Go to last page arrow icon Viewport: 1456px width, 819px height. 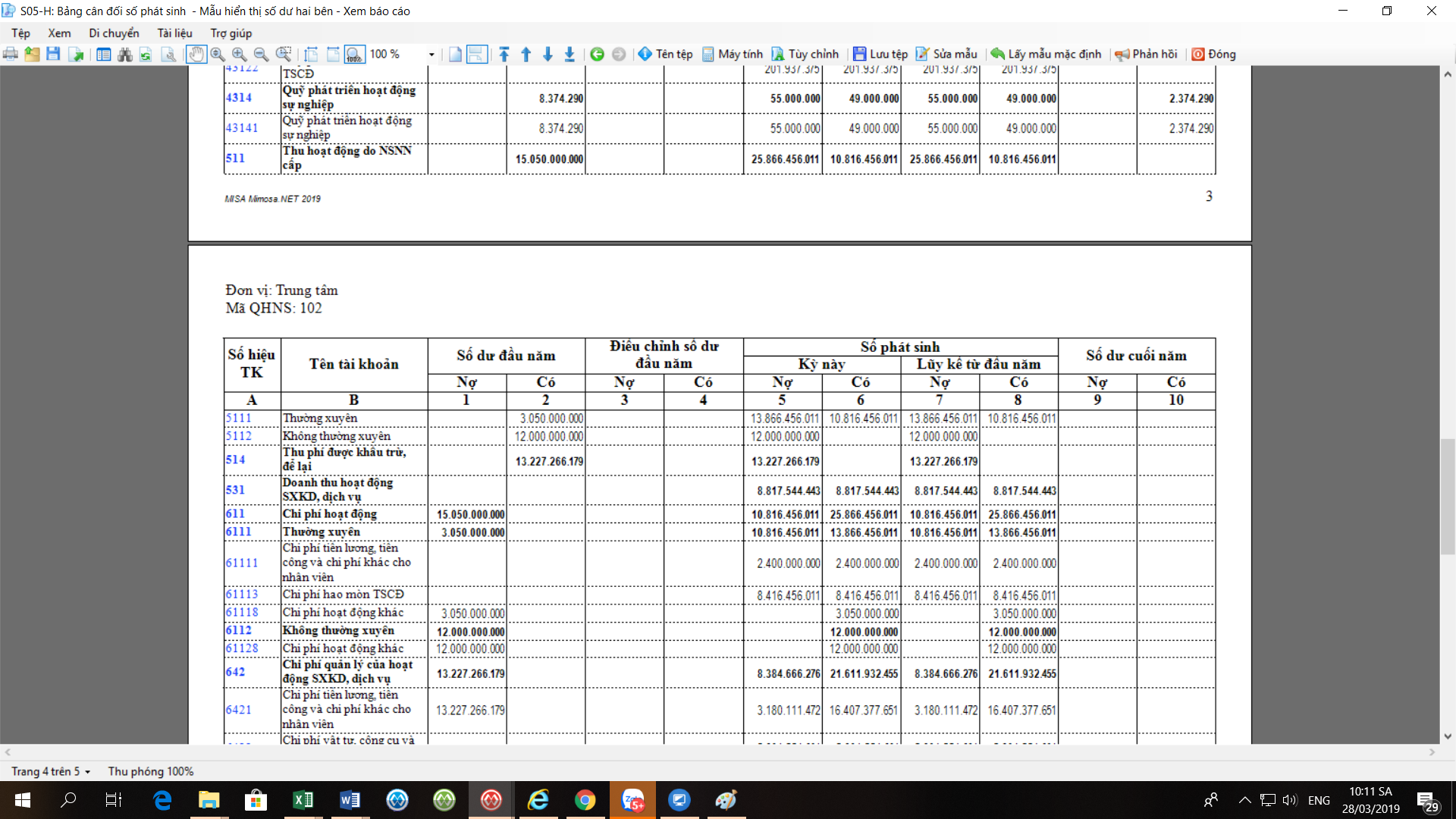click(x=570, y=54)
